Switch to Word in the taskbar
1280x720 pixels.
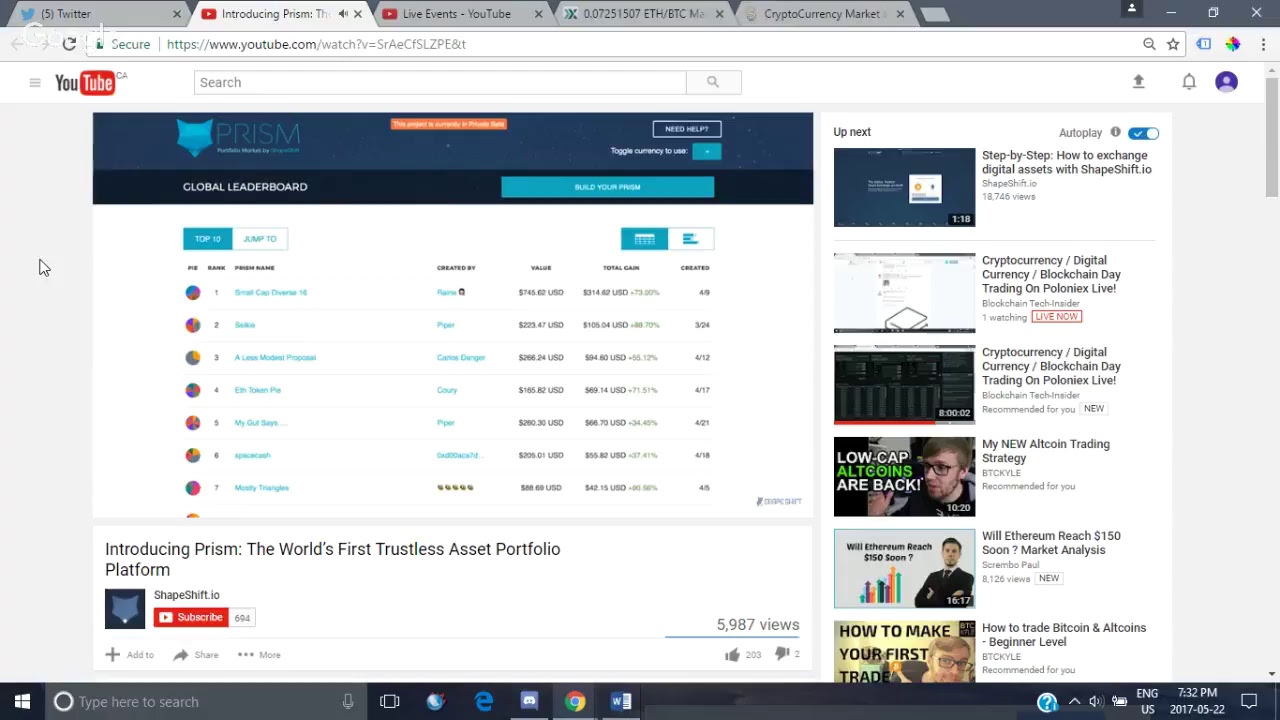tap(621, 702)
